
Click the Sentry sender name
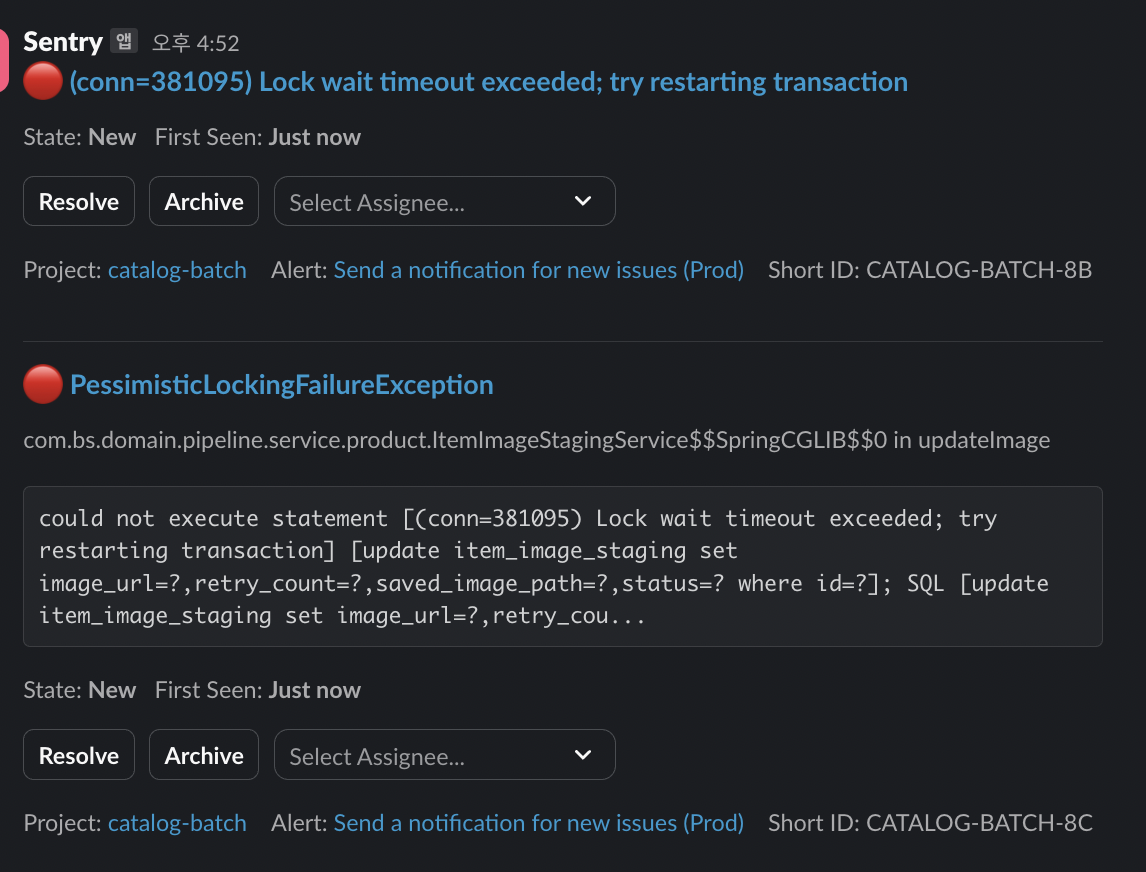(63, 42)
